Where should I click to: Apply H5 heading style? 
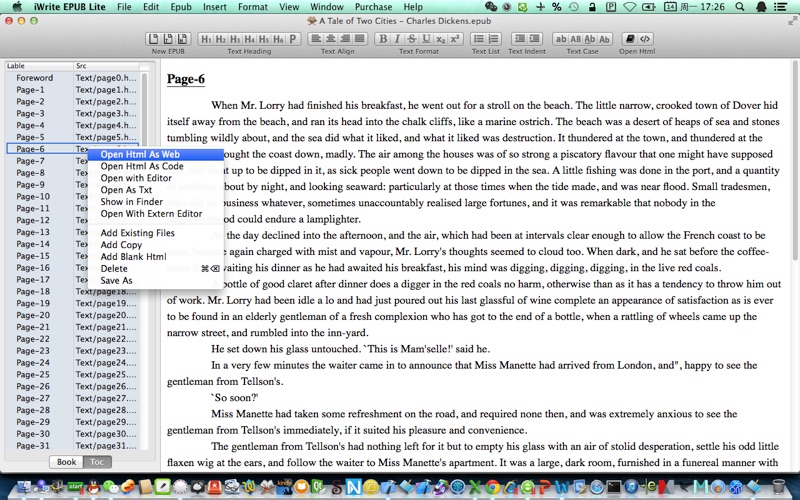pos(263,39)
